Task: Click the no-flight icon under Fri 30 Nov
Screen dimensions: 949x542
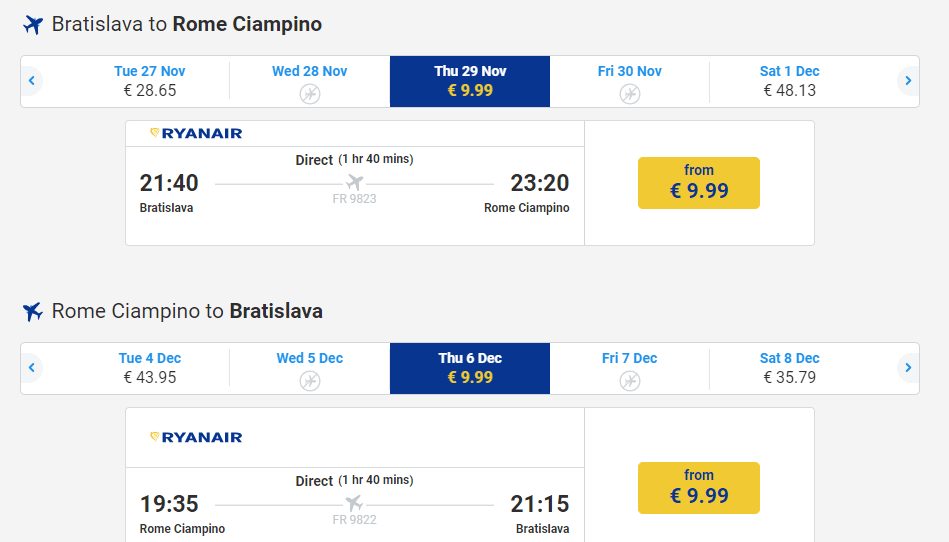Action: point(629,94)
